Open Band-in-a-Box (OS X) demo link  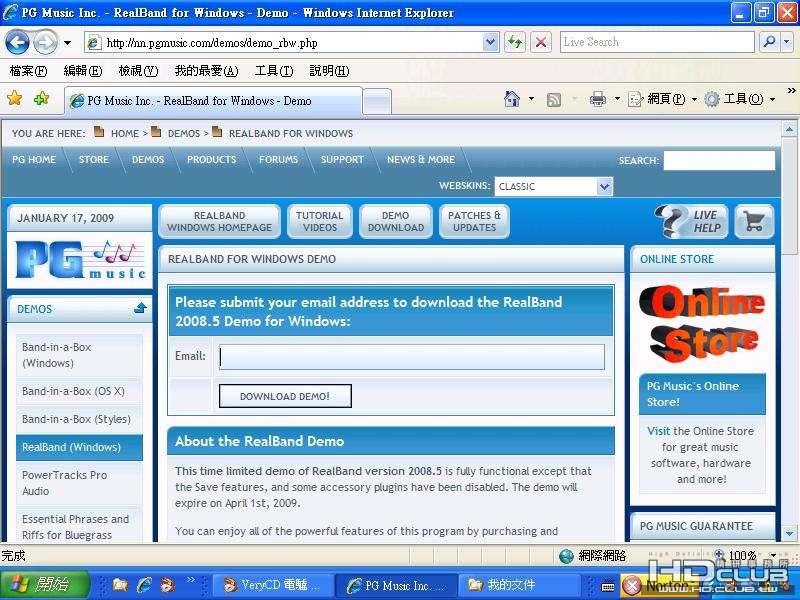(79, 391)
